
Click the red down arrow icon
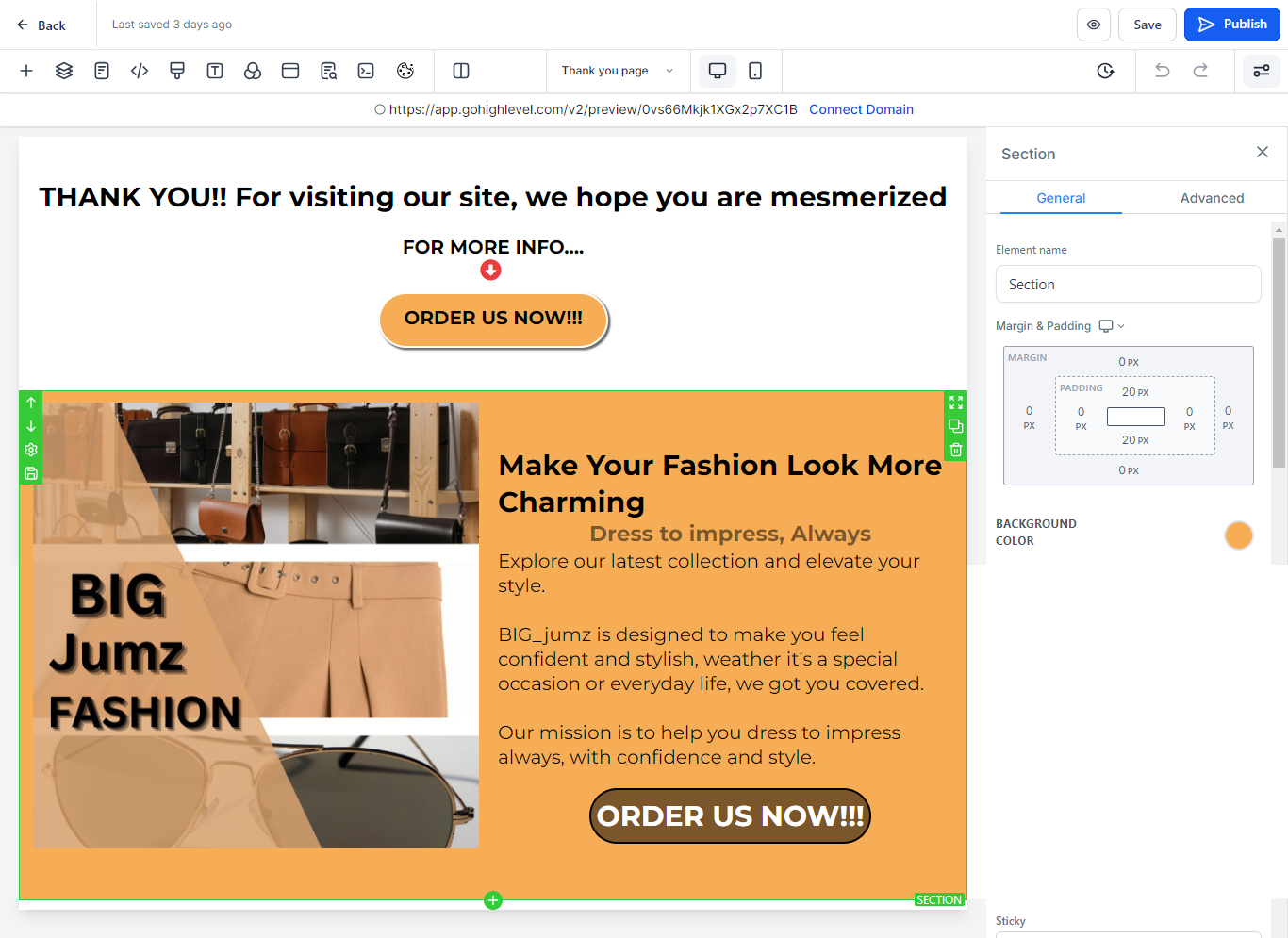tap(490, 271)
